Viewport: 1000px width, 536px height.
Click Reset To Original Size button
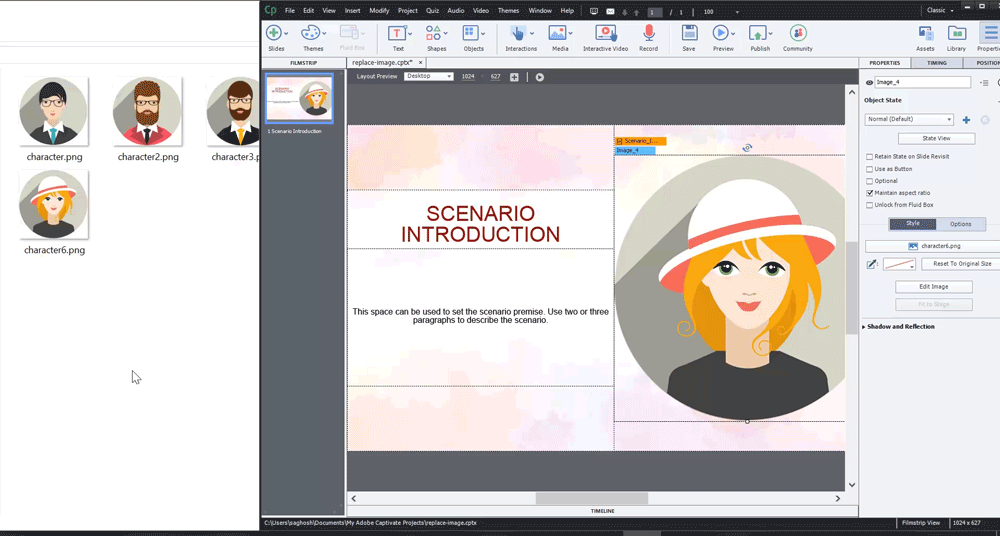[x=962, y=264]
